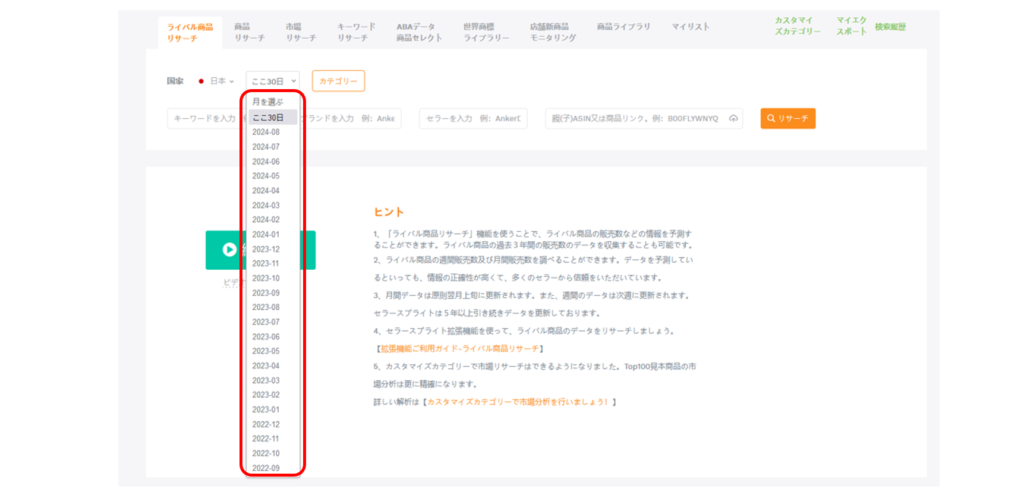Click the orange リサーチ search button
Screen dimensions: 1024x498
[787, 118]
